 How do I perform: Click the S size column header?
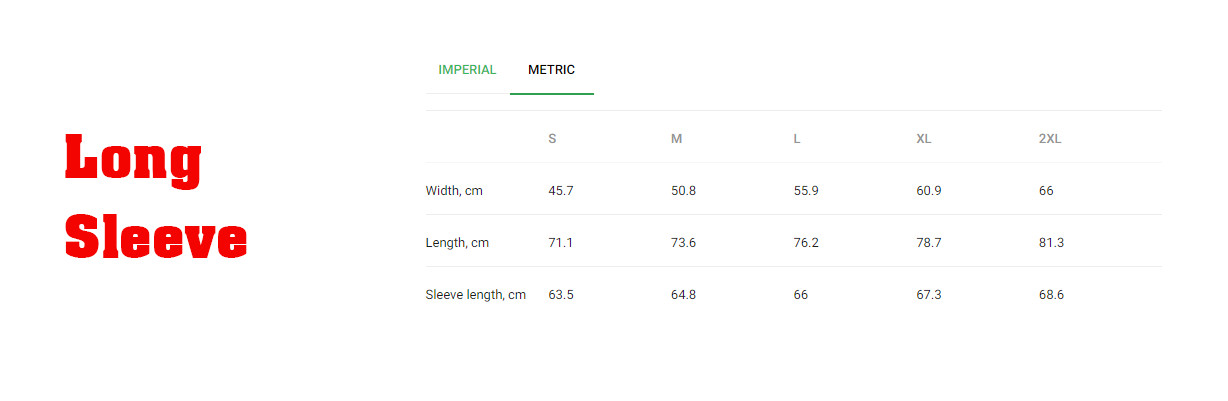[552, 139]
